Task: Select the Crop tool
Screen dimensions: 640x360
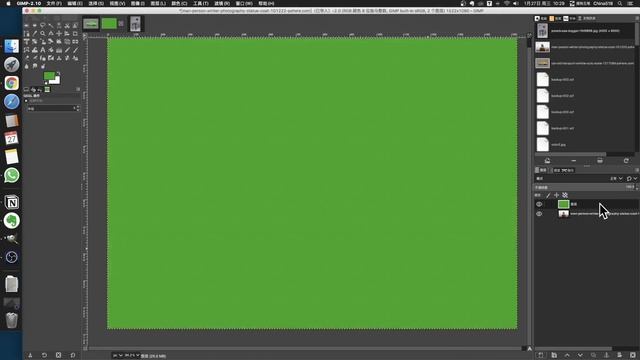Action: [x=75, y=33]
